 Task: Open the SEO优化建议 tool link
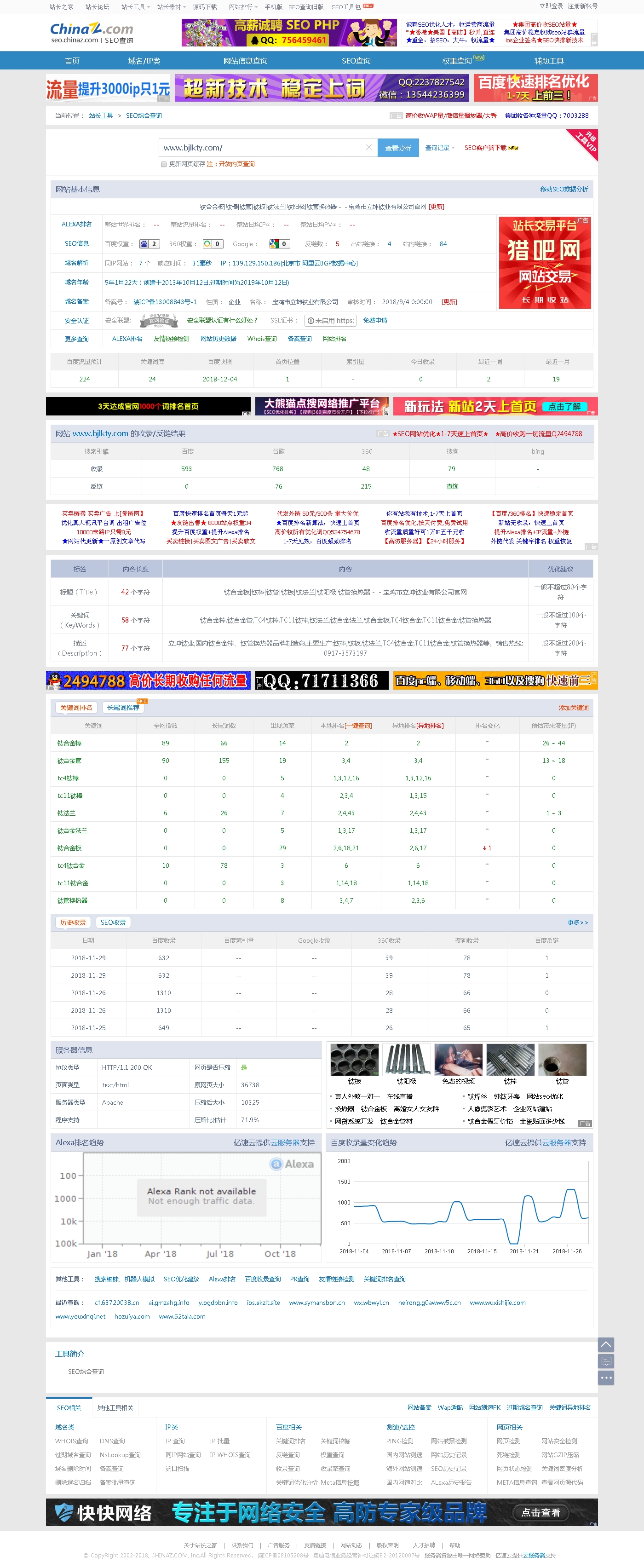click(x=181, y=1279)
